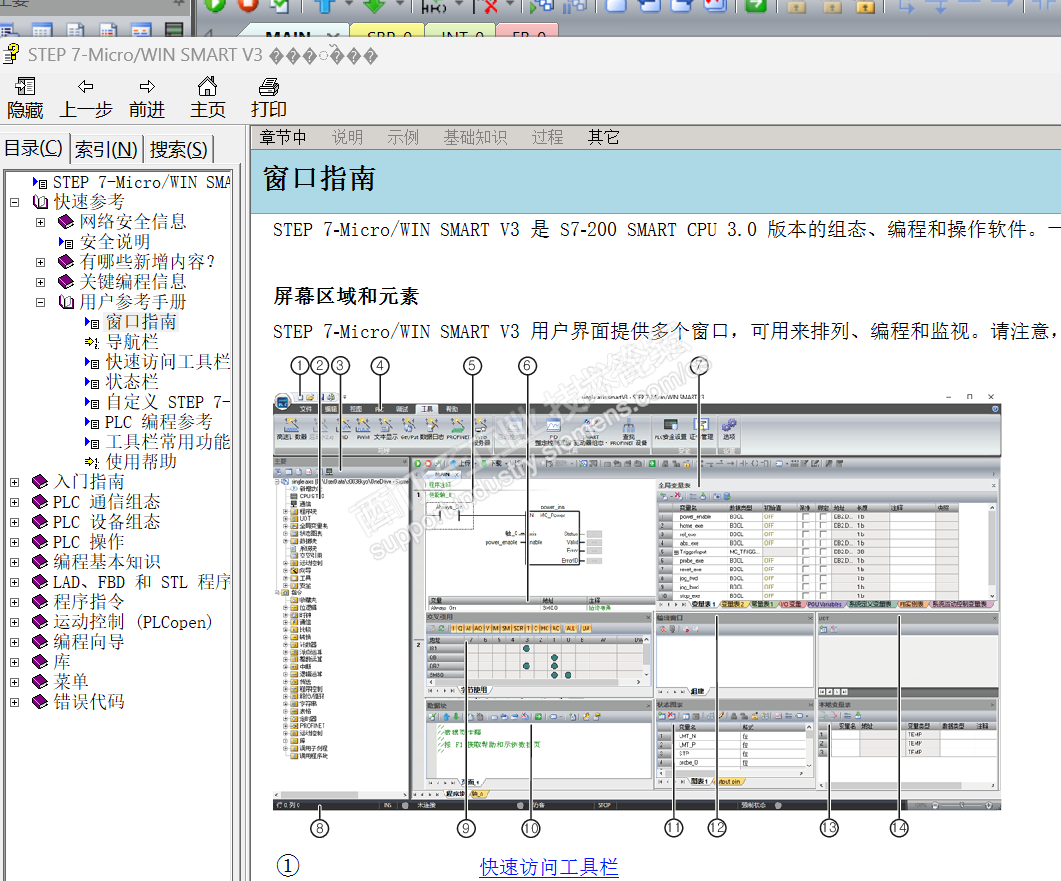Click the purple book icon beside 有哪些新增内容?
The height and width of the screenshot is (881, 1061).
tap(66, 262)
